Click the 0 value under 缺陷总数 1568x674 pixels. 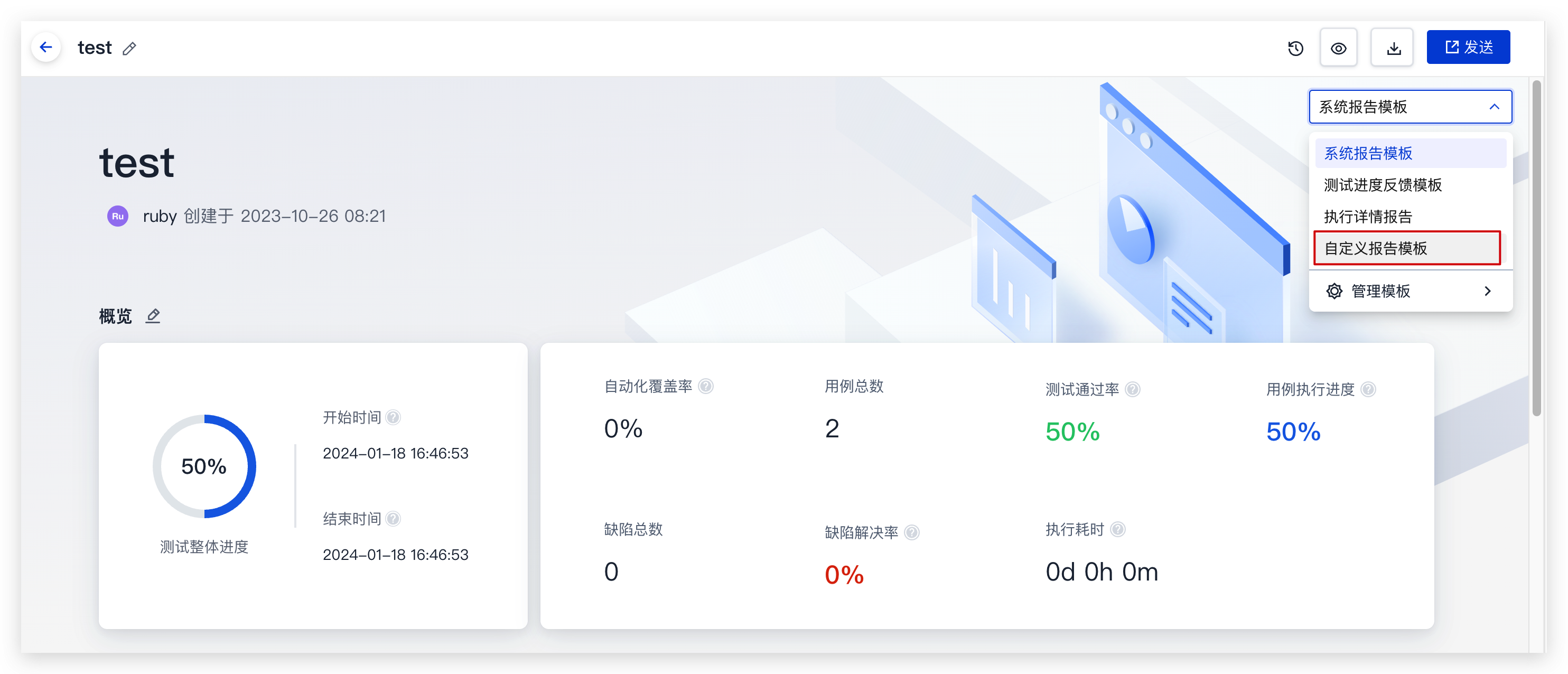[x=611, y=572]
